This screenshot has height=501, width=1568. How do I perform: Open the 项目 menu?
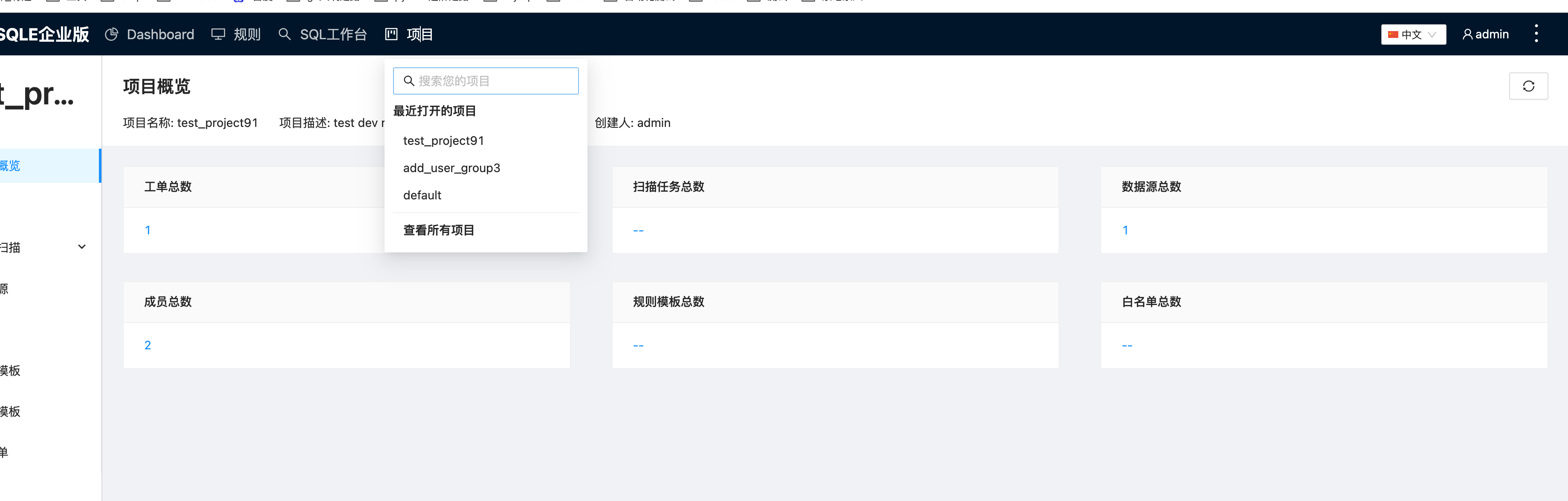409,35
